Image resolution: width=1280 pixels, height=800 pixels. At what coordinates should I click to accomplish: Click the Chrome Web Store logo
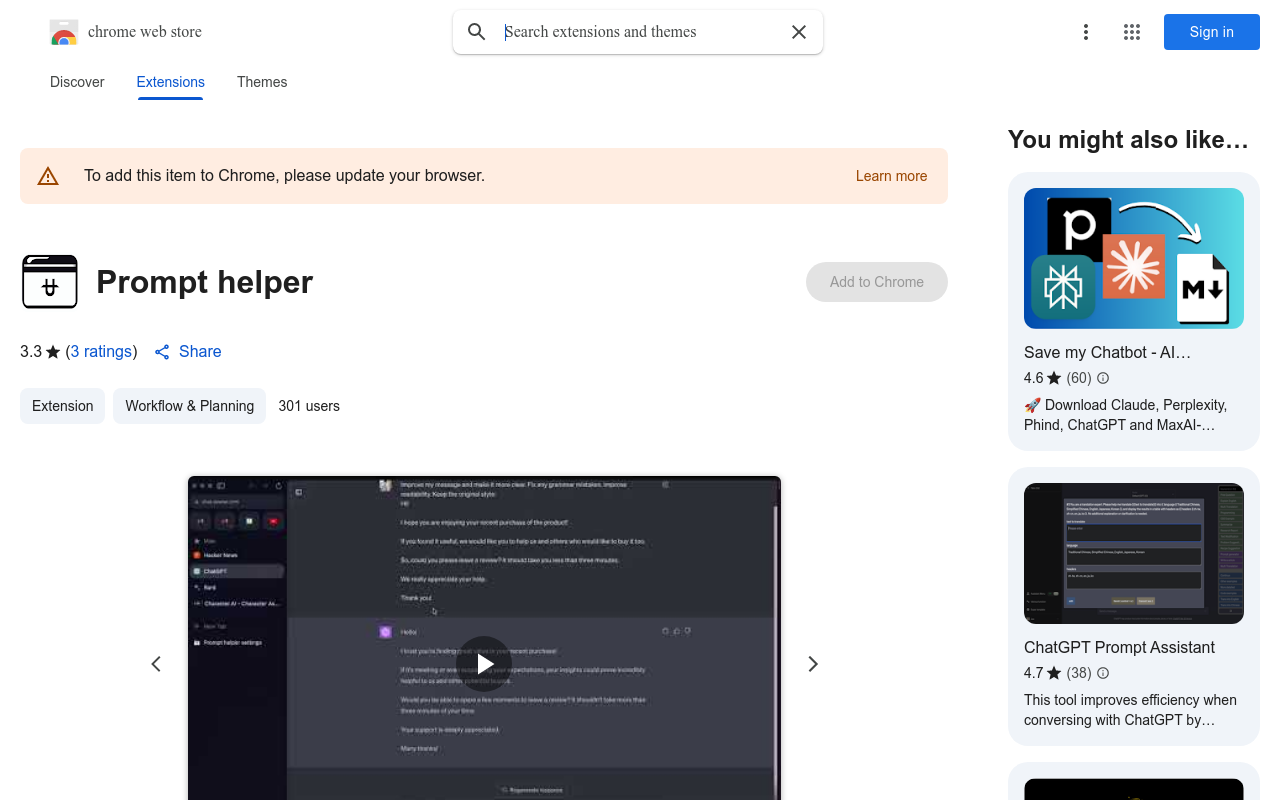click(64, 32)
